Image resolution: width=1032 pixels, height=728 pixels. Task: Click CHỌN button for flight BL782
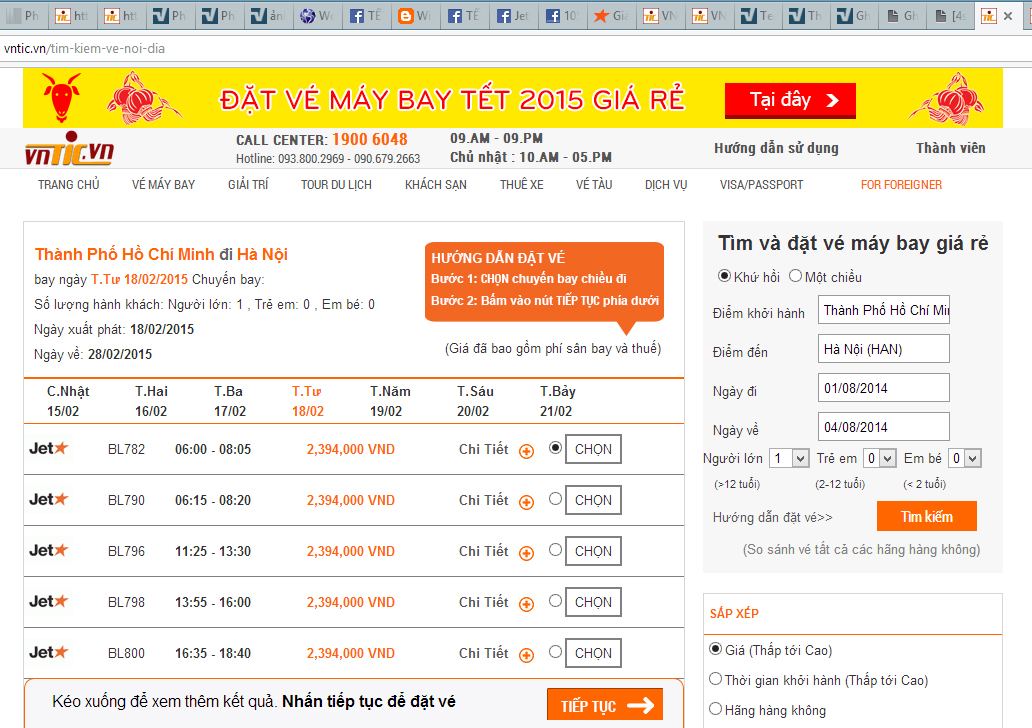(593, 450)
